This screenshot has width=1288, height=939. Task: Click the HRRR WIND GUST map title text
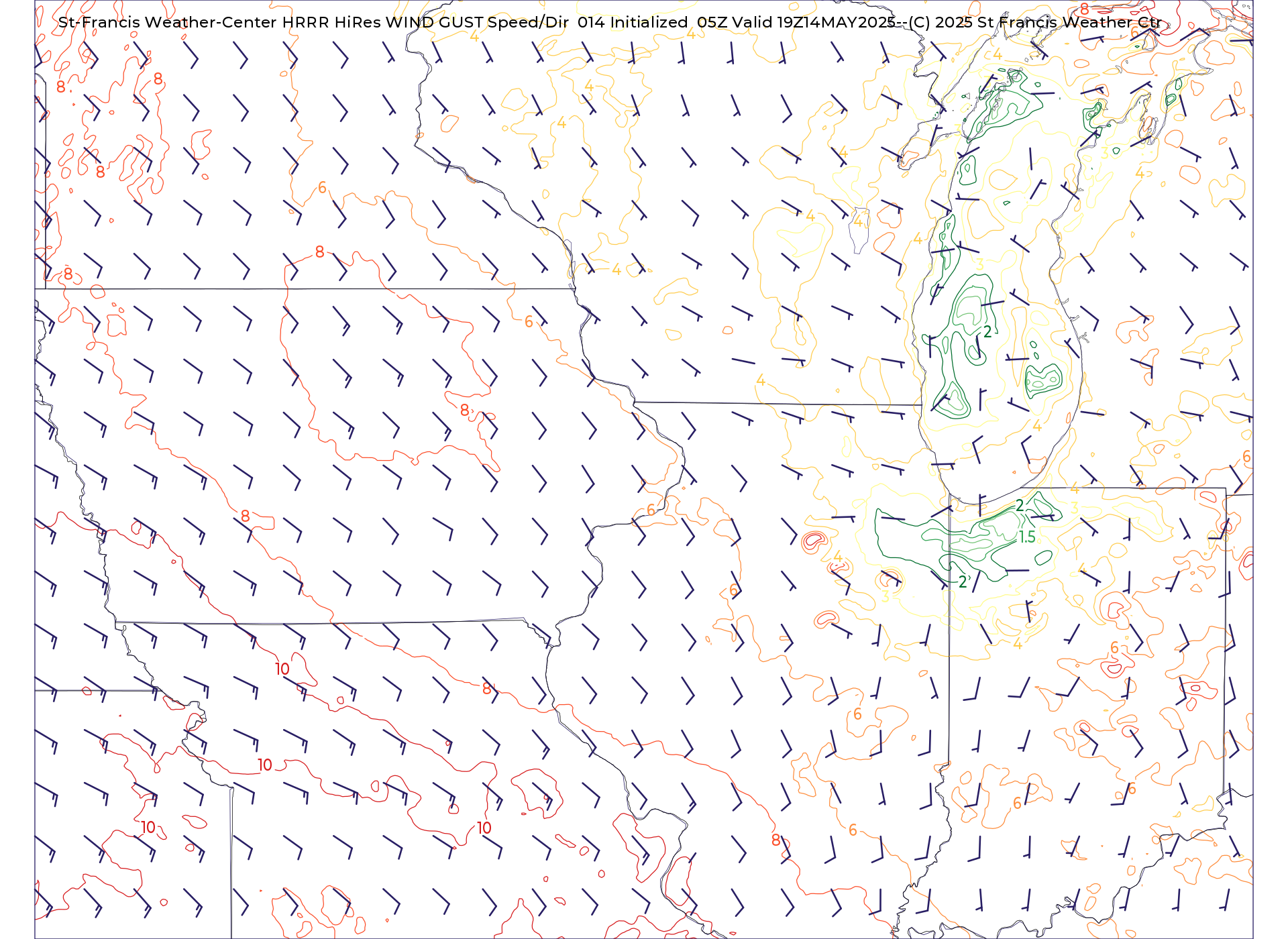610,22
